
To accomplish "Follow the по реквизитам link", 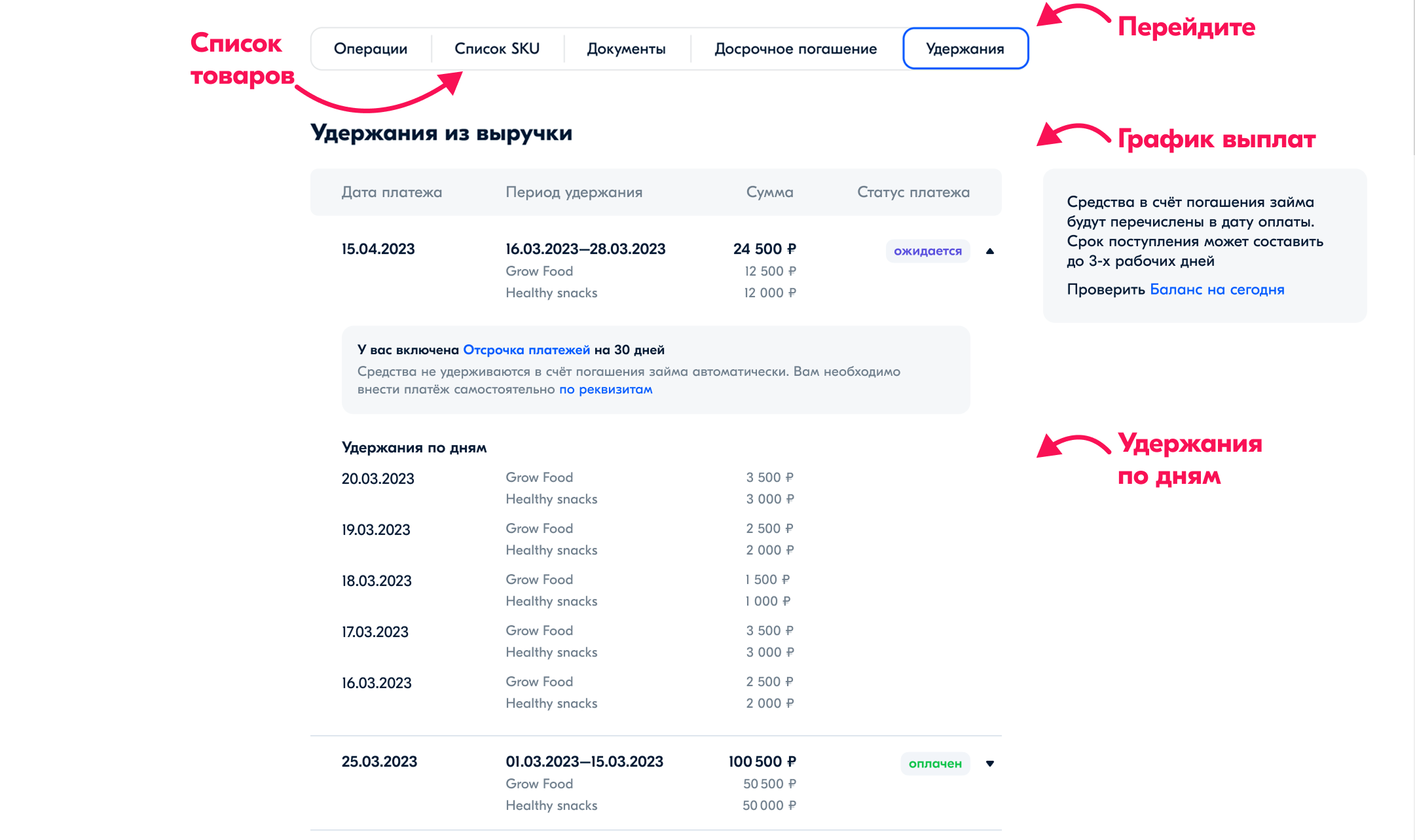I will click(x=606, y=390).
